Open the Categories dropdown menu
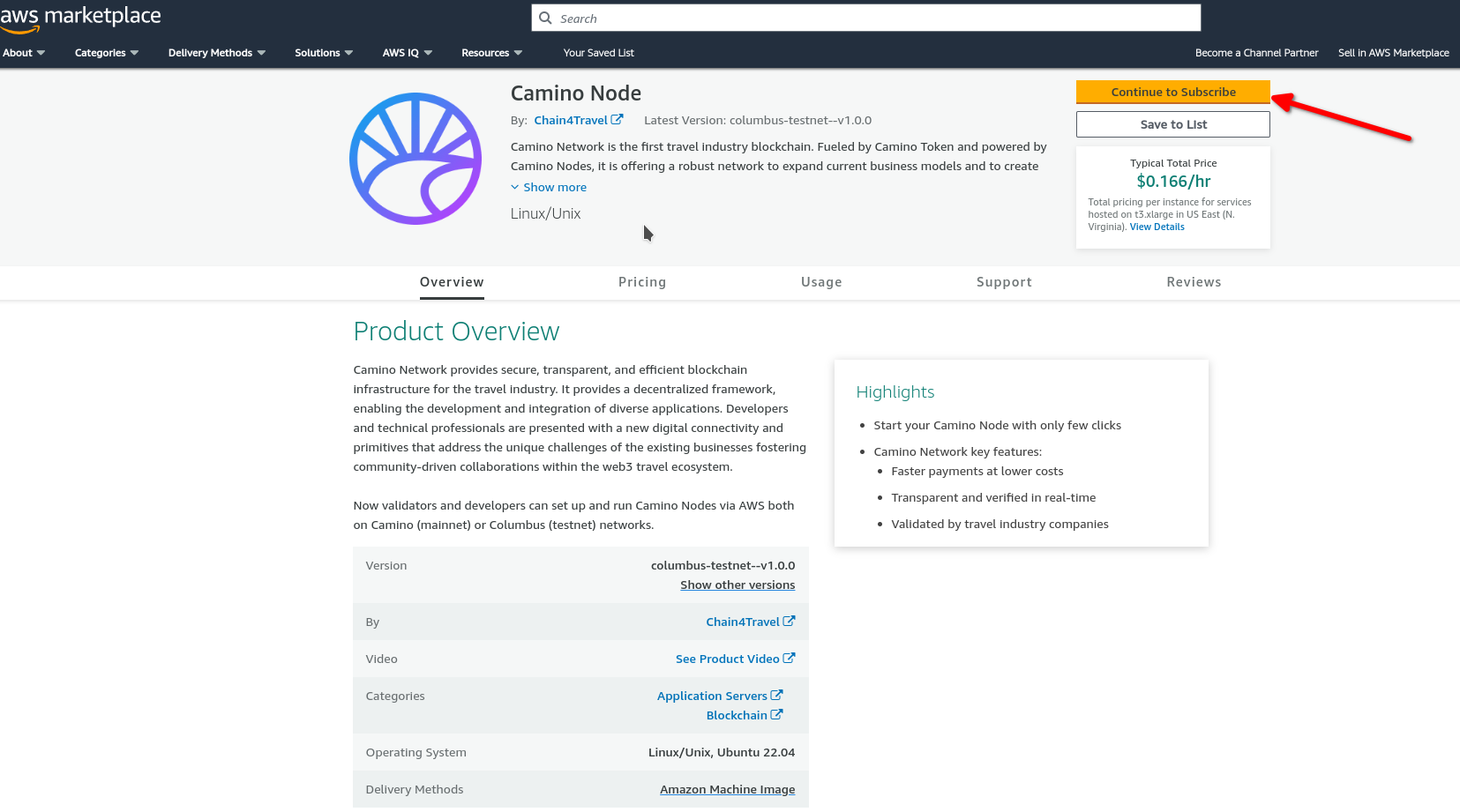1460x812 pixels. point(106,53)
